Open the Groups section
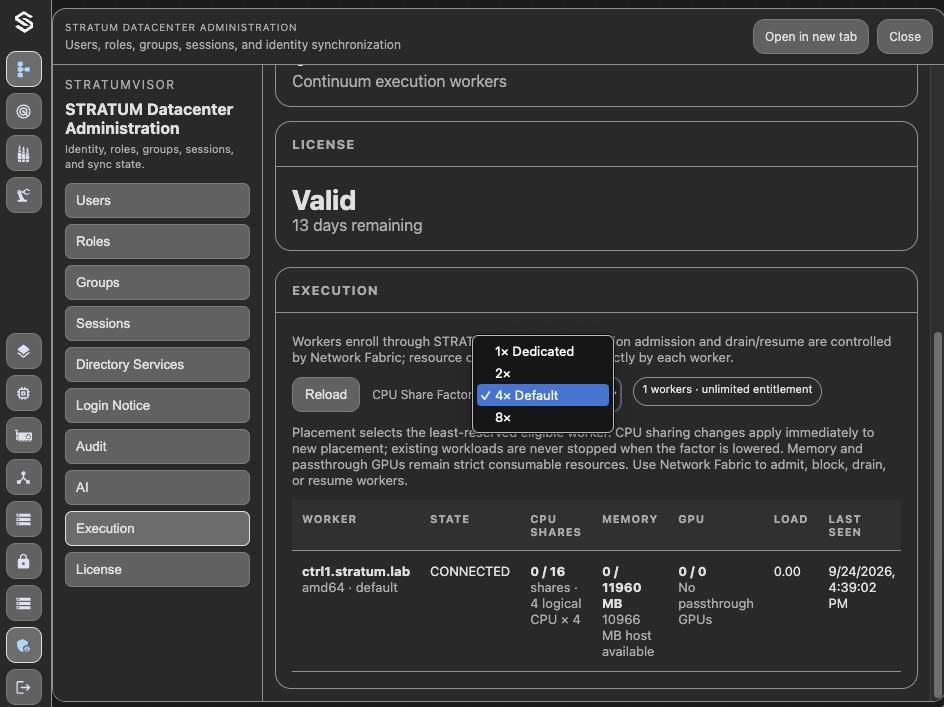The image size is (944, 707). click(x=157, y=282)
